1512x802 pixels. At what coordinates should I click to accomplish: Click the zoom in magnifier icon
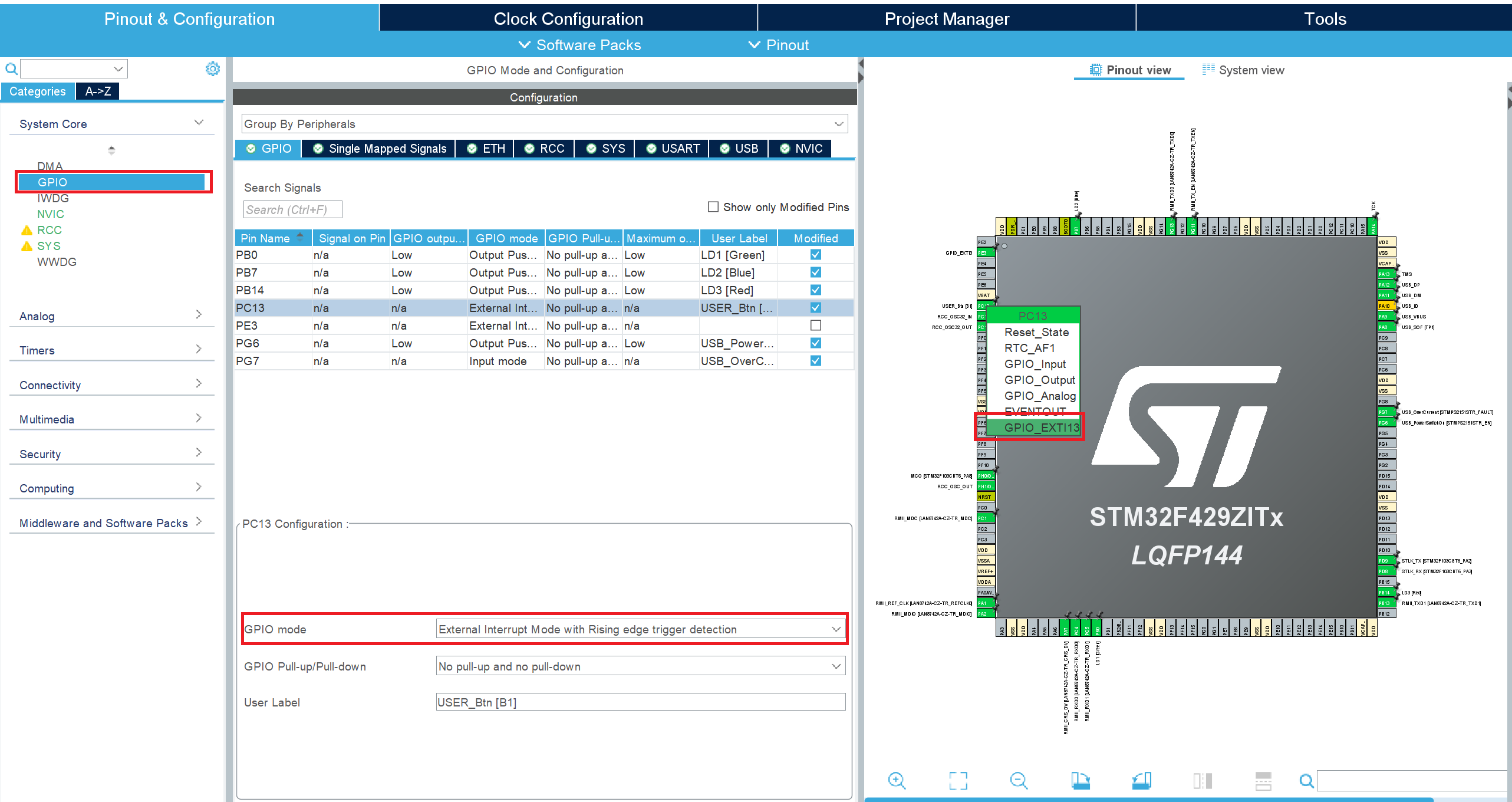click(x=897, y=781)
